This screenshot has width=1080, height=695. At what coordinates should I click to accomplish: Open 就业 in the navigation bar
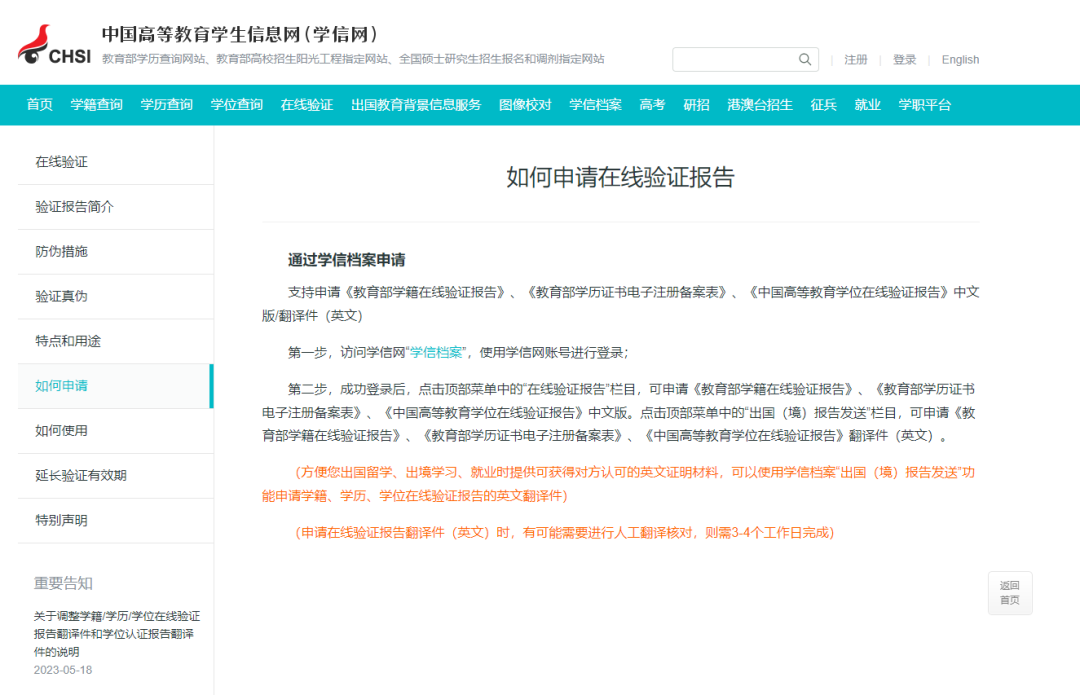(x=867, y=105)
